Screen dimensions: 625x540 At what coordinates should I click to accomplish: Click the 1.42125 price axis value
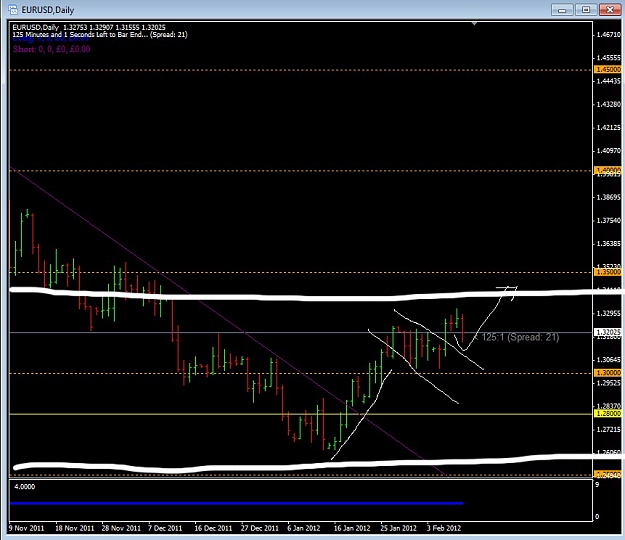click(x=608, y=128)
